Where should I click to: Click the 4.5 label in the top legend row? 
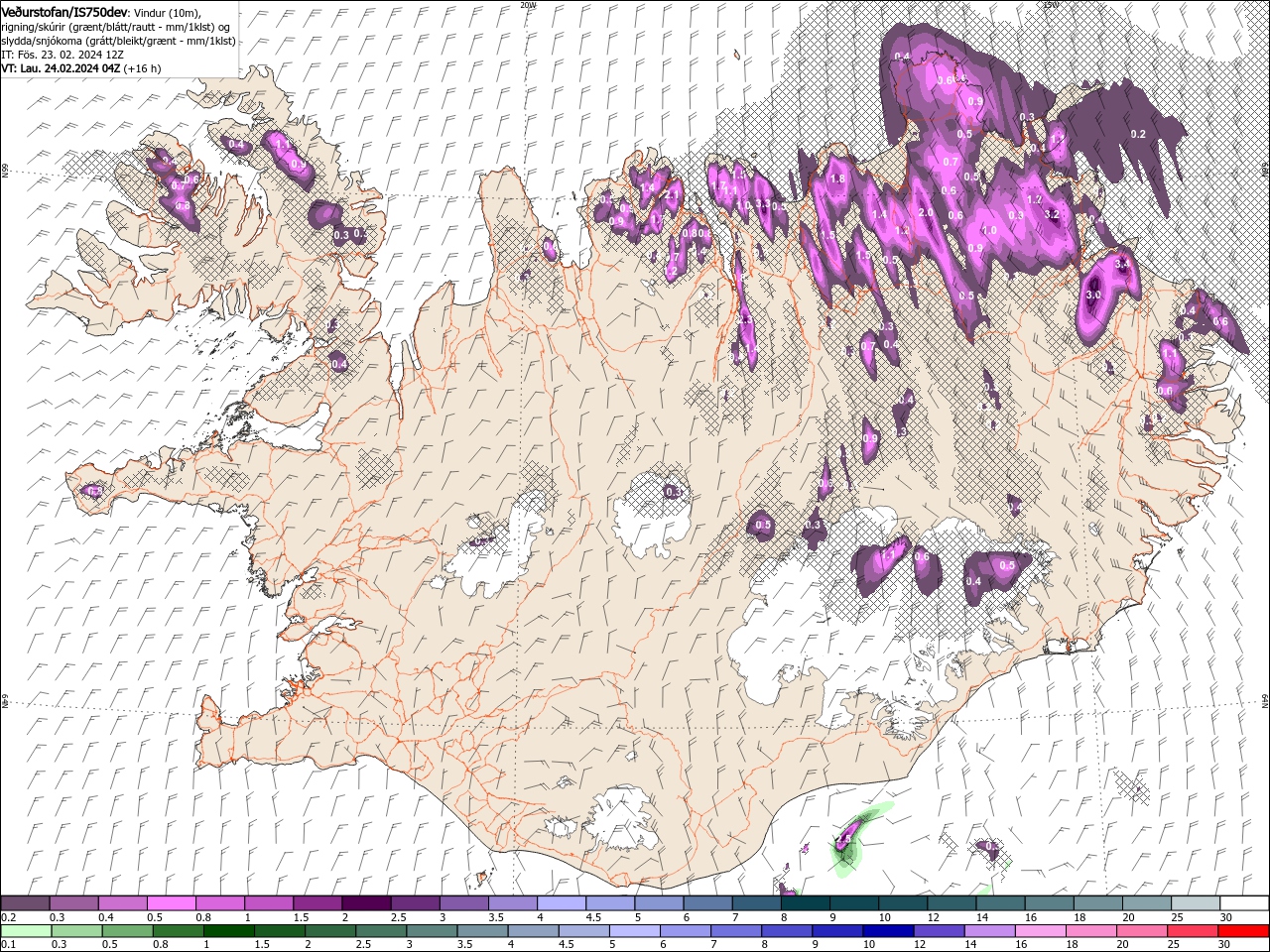pyautogui.click(x=592, y=917)
